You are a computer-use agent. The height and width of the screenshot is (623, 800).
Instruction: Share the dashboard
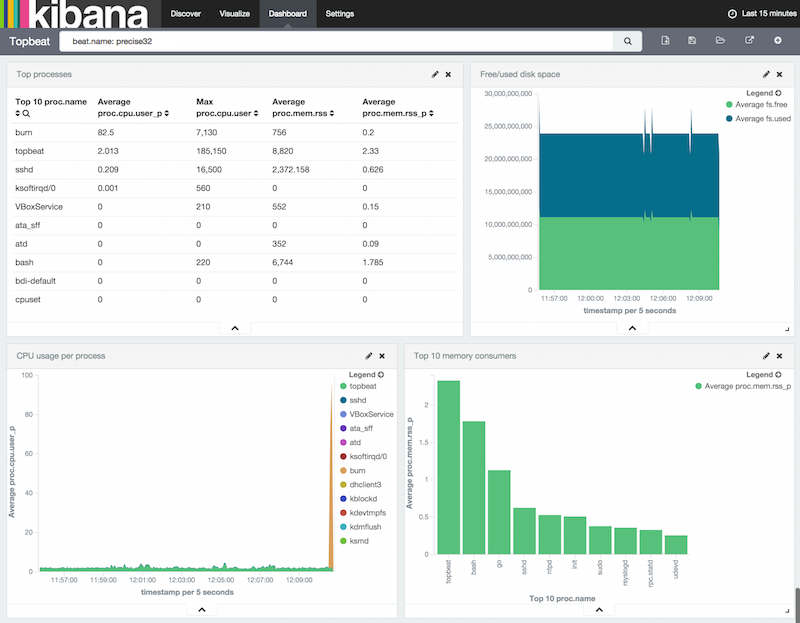coord(749,40)
